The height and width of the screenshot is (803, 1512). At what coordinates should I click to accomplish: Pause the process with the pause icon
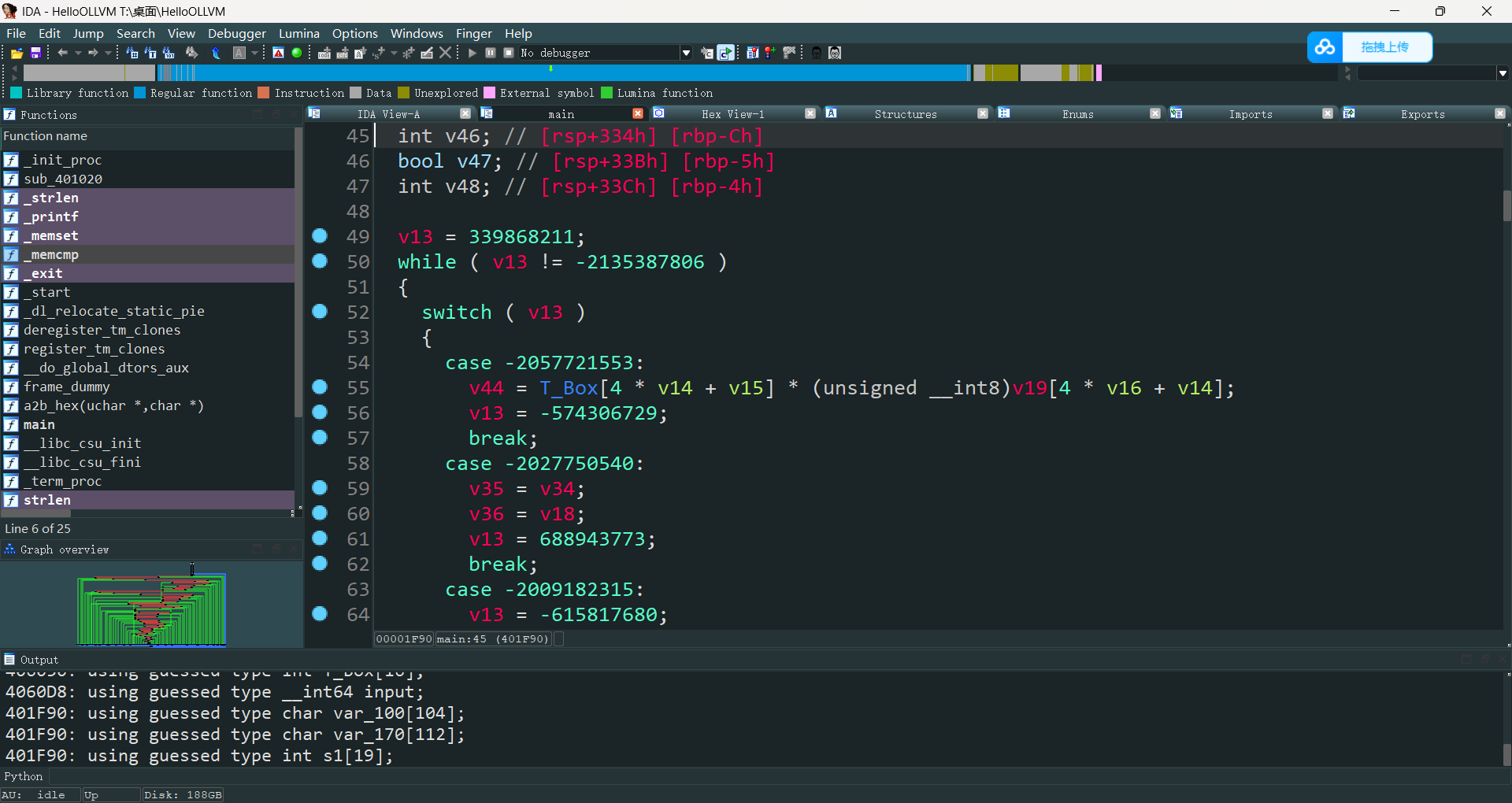(491, 53)
